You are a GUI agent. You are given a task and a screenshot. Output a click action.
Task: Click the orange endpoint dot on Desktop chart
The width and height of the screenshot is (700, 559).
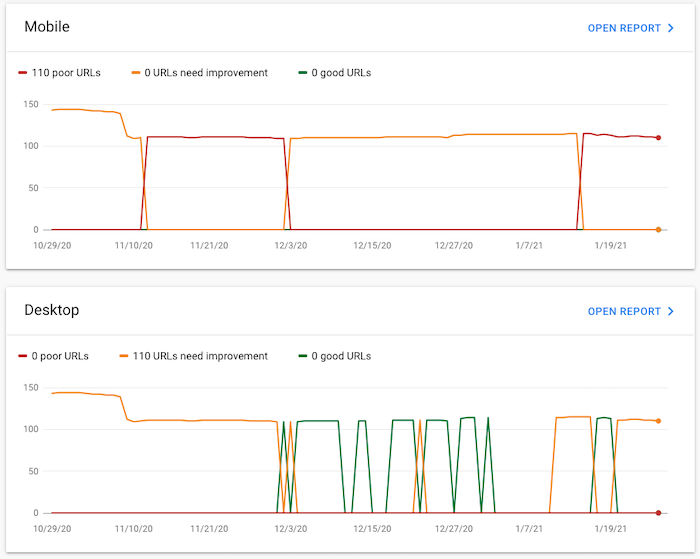[658, 421]
